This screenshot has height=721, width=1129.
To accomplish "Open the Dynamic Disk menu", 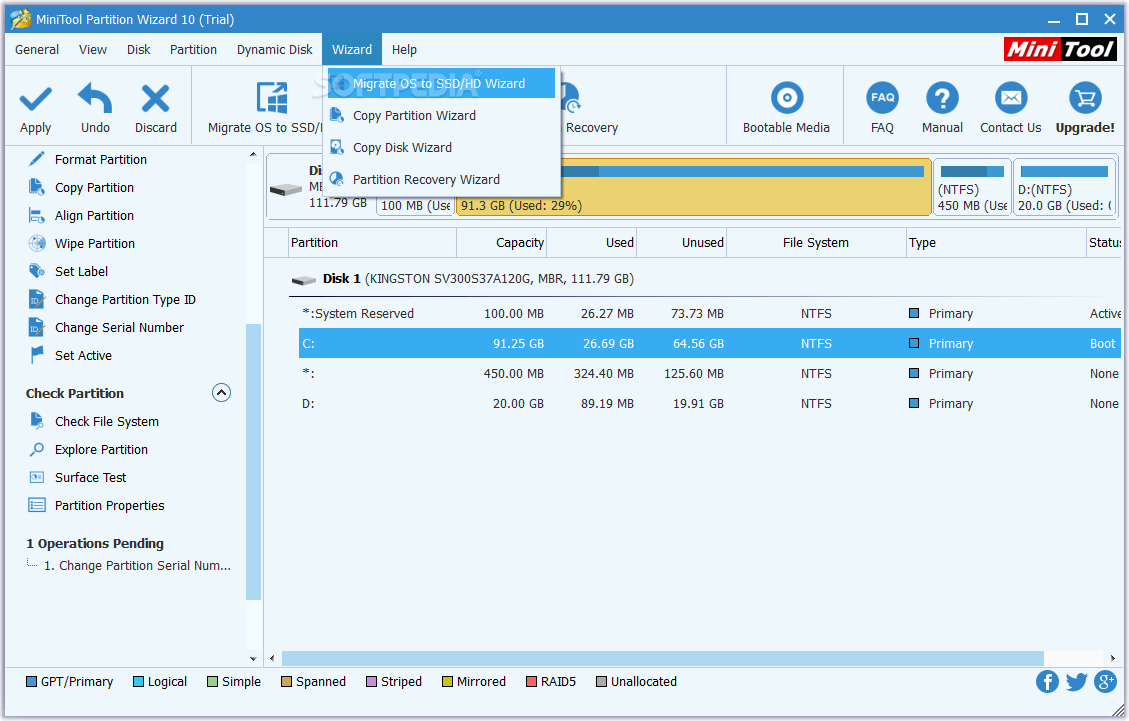I will [274, 50].
